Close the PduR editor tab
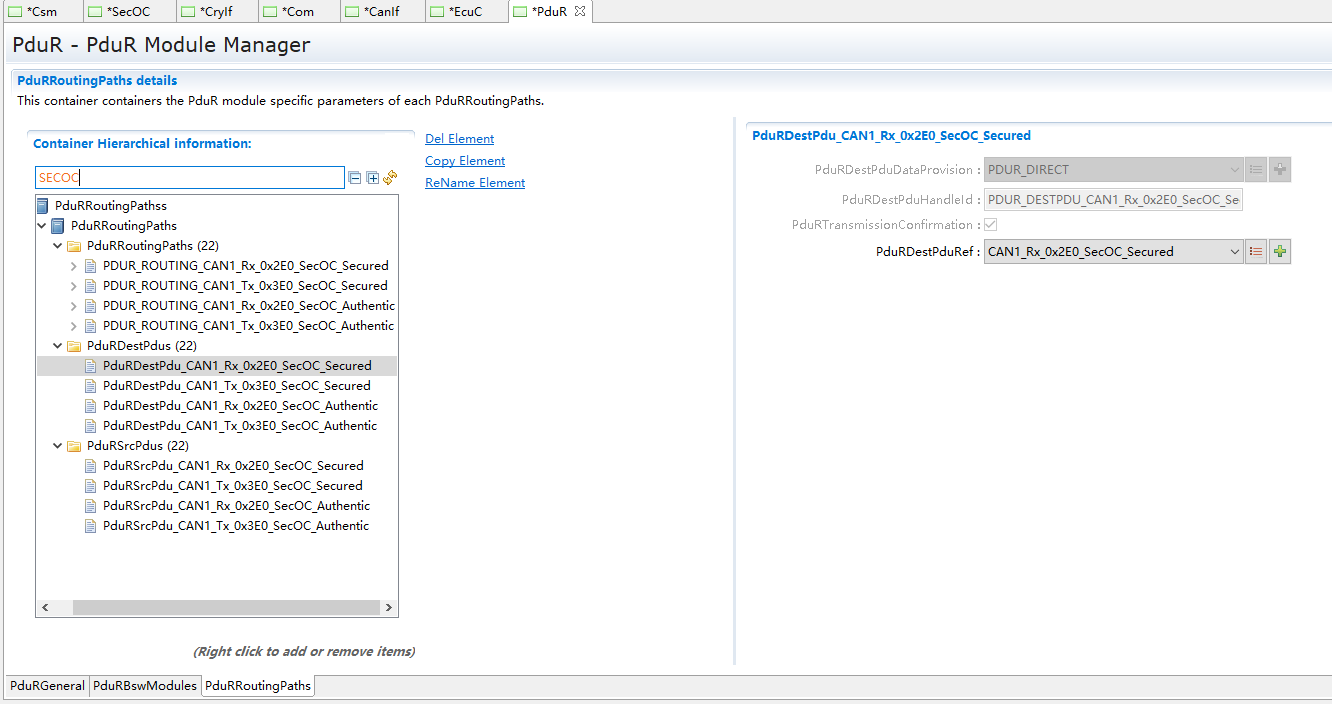The height and width of the screenshot is (704, 1332). (580, 11)
